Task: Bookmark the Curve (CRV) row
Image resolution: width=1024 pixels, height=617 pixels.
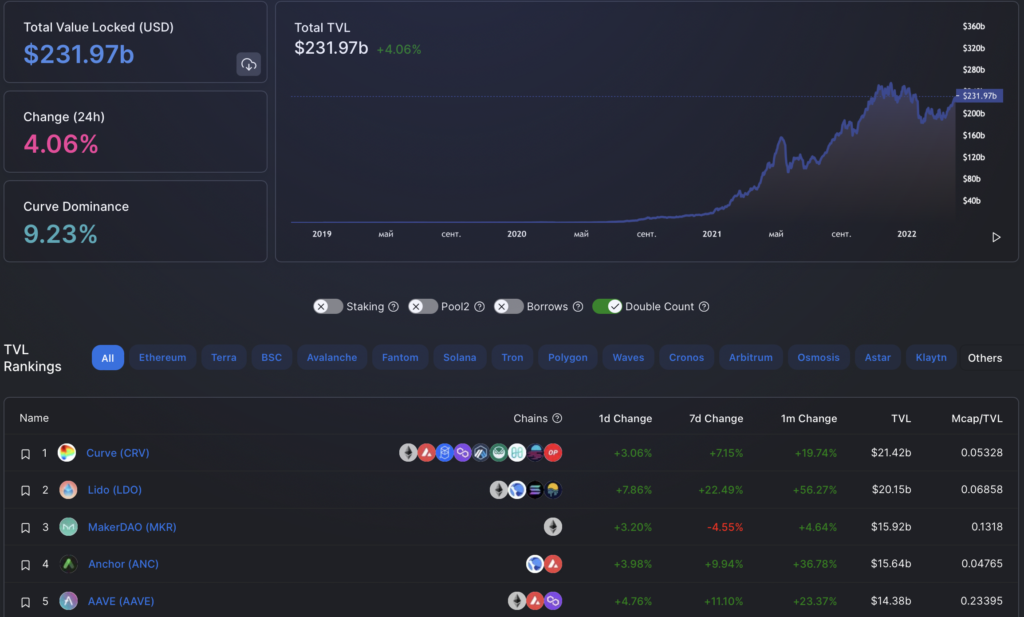Action: (26, 454)
